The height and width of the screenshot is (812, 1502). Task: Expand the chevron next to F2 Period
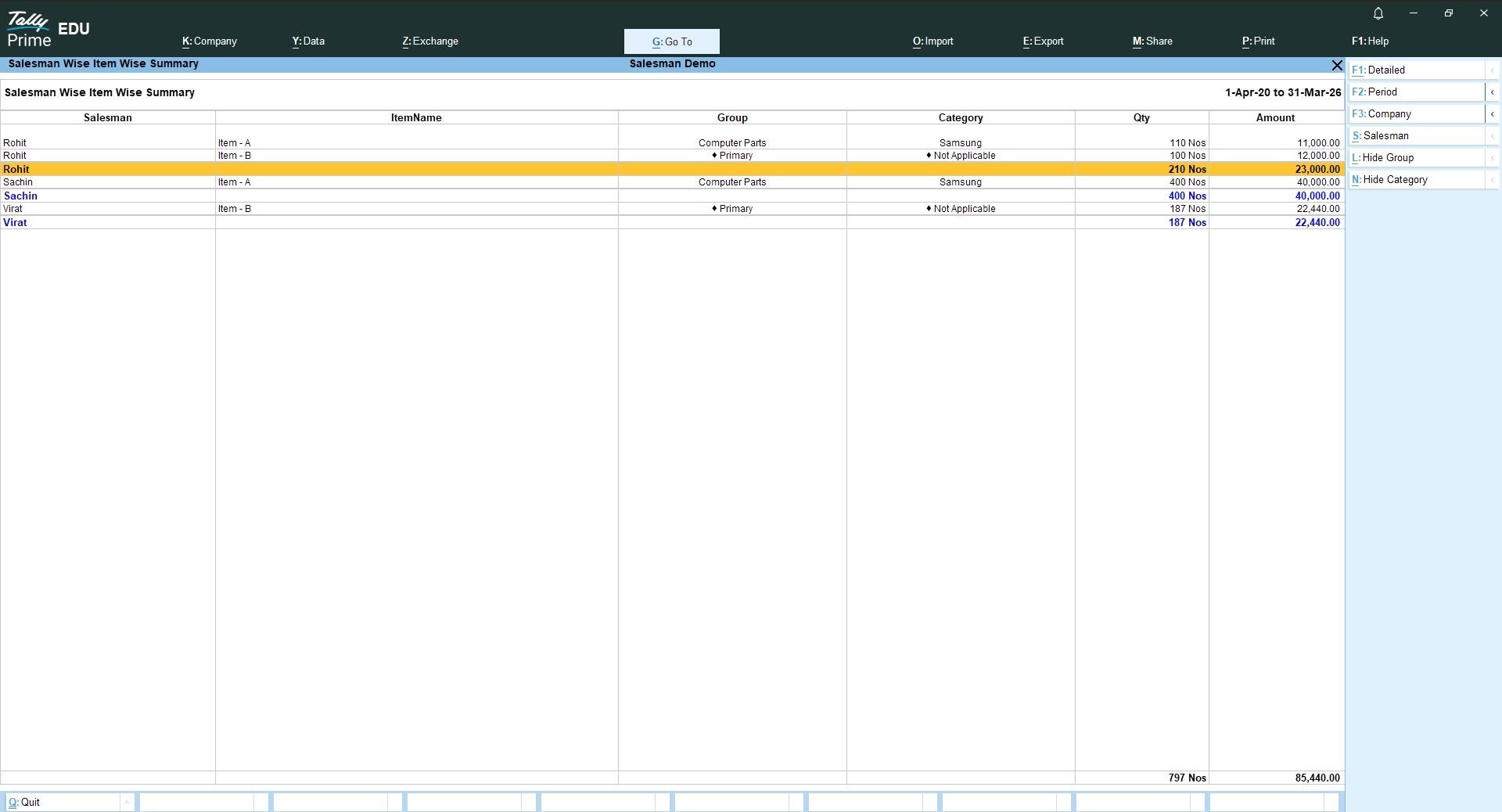[1492, 92]
